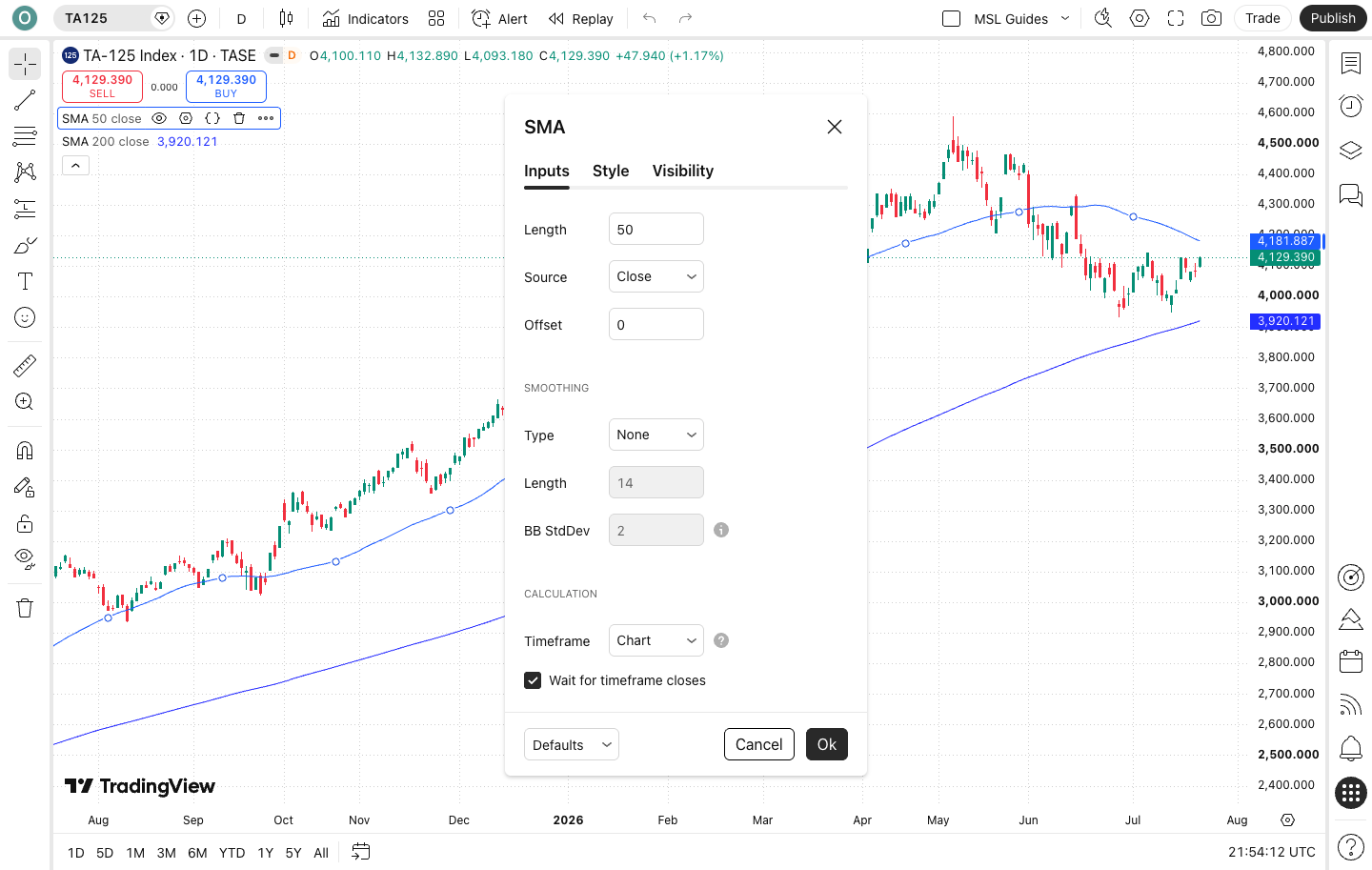Toggle the MSL Guides checkbox

[951, 18]
